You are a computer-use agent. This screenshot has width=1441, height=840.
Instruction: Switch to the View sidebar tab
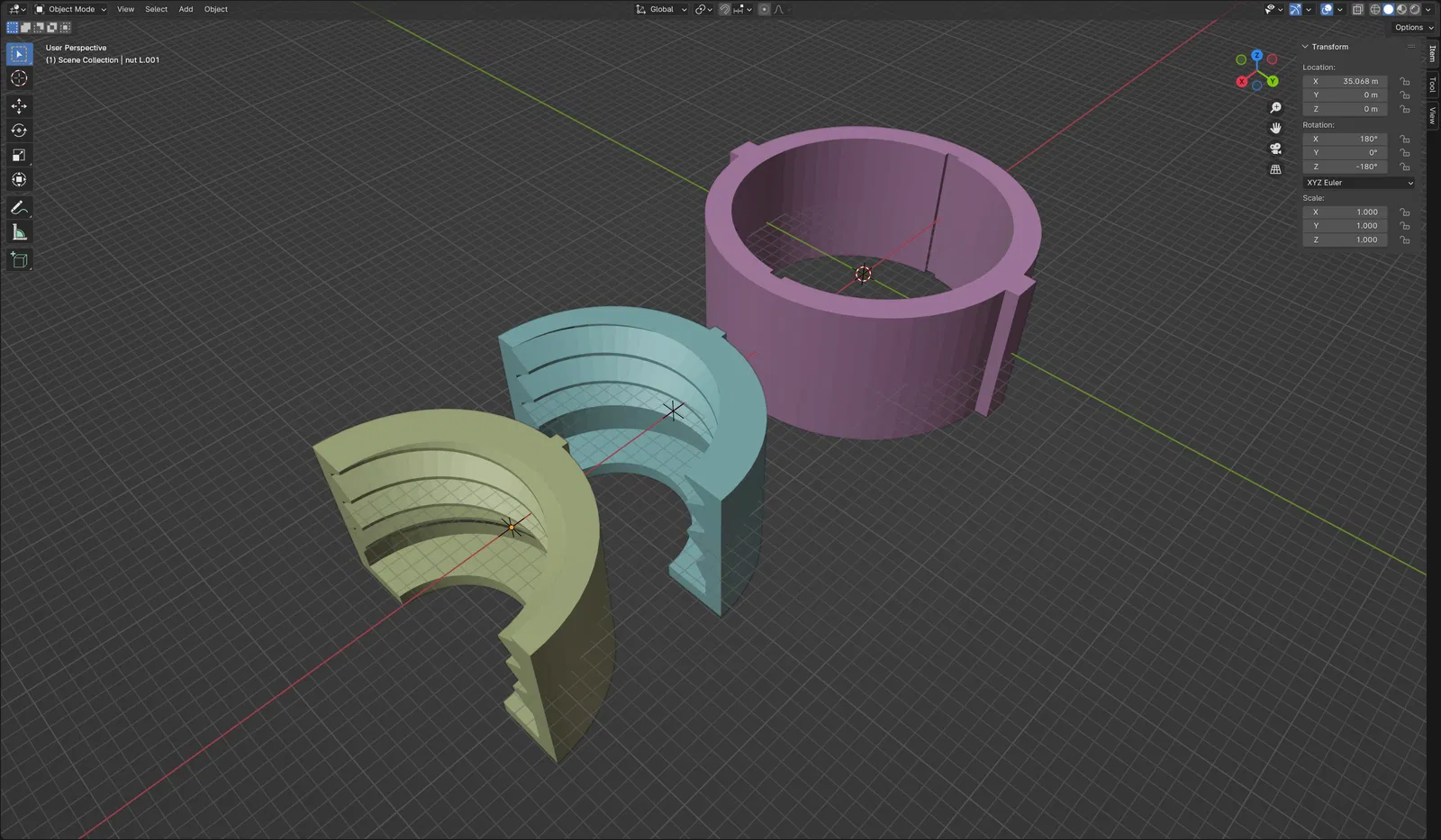1433,115
